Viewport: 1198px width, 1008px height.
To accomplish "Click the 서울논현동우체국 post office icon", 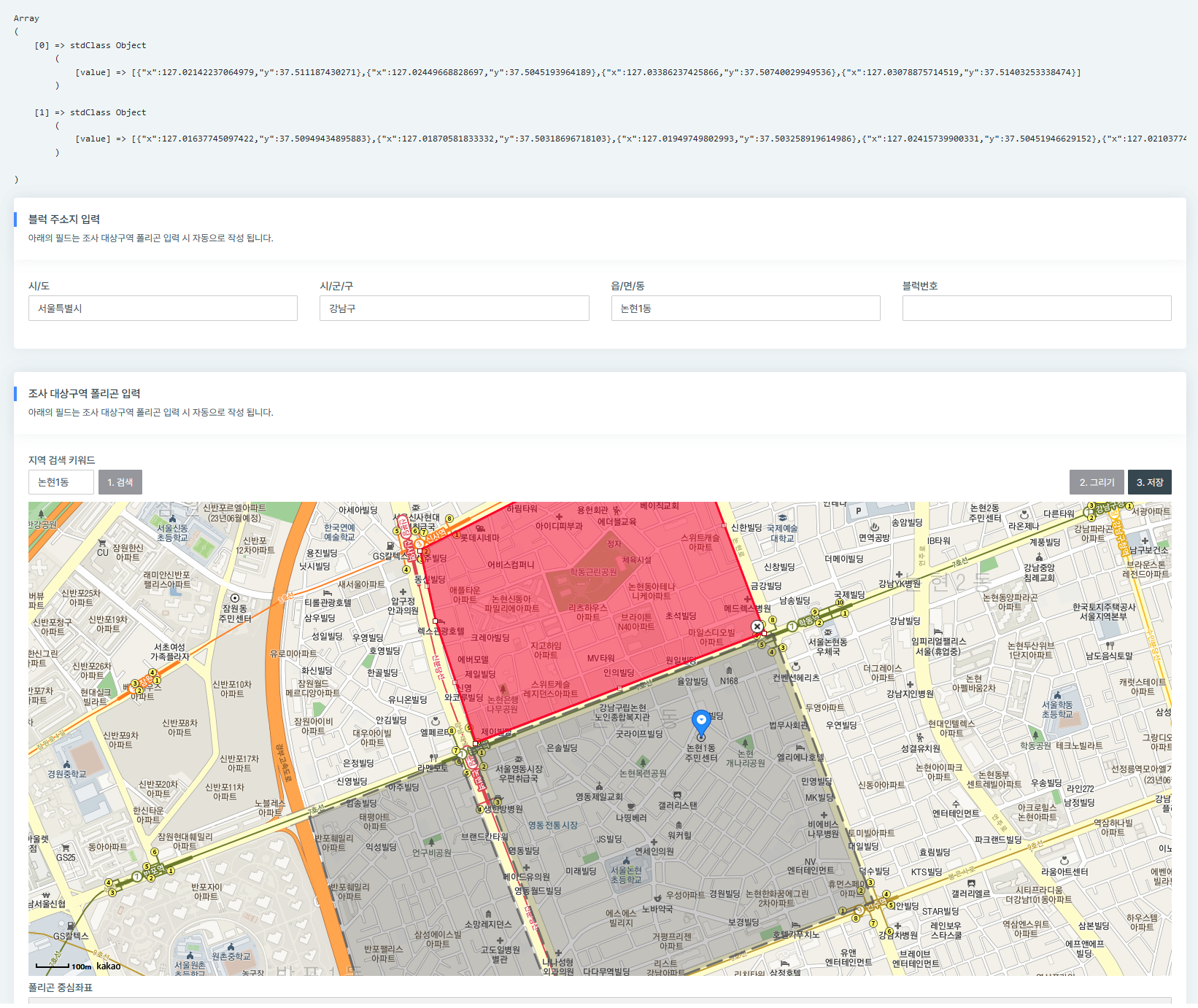I will click(x=827, y=632).
